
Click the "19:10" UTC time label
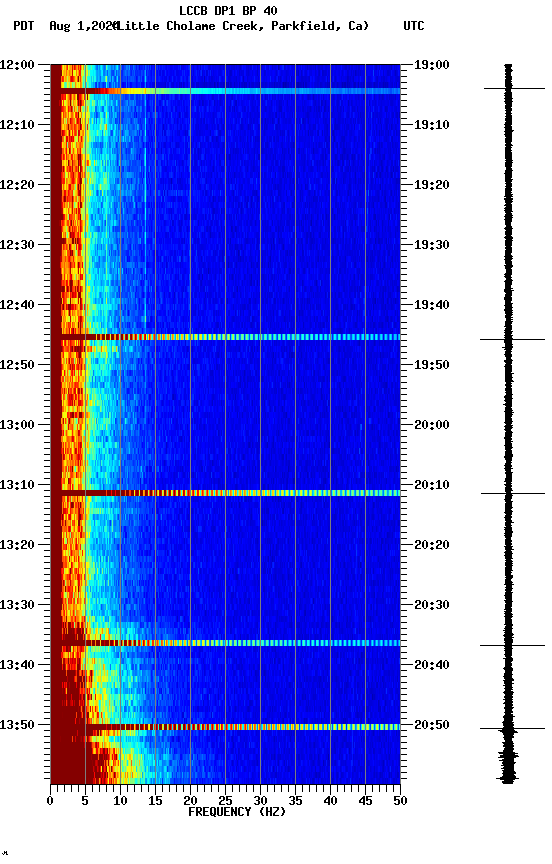[x=432, y=125]
